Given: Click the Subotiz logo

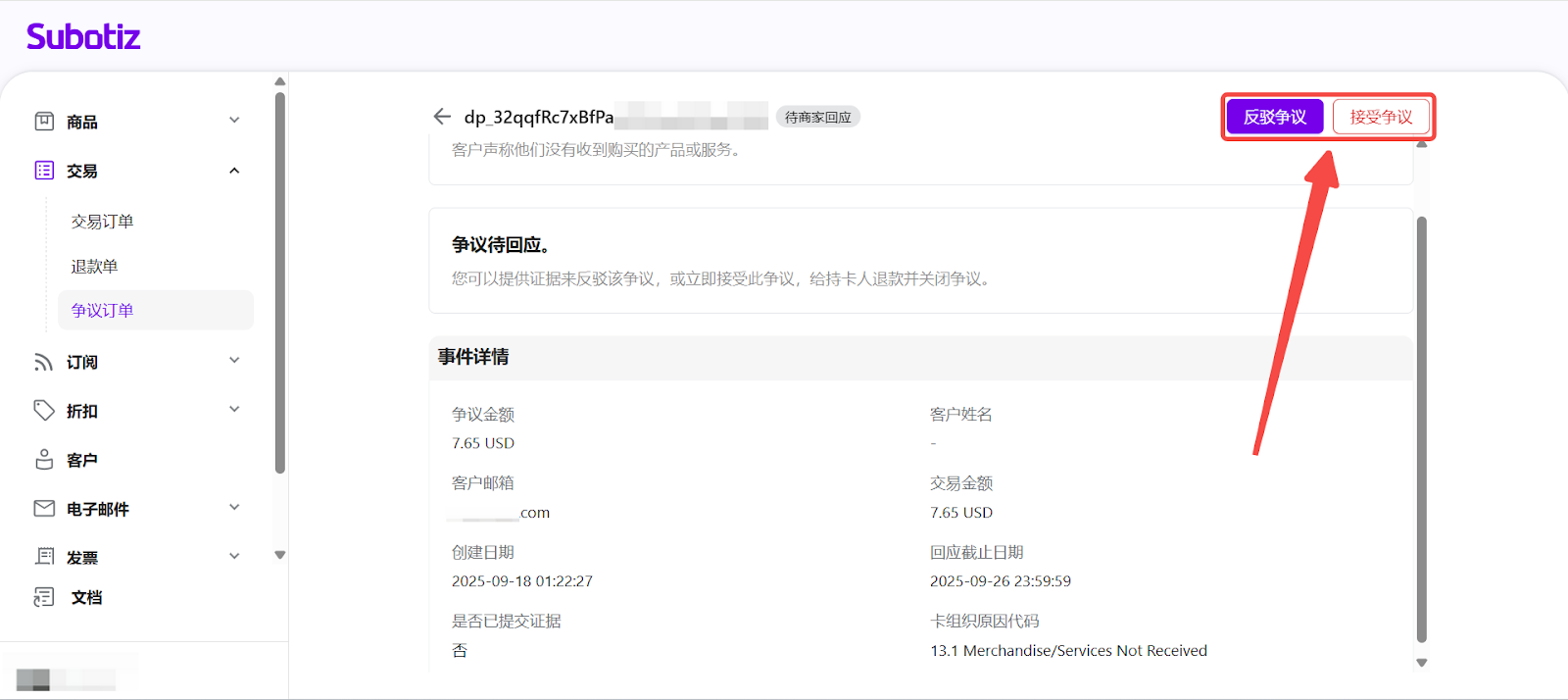Looking at the screenshot, I should click(x=83, y=37).
